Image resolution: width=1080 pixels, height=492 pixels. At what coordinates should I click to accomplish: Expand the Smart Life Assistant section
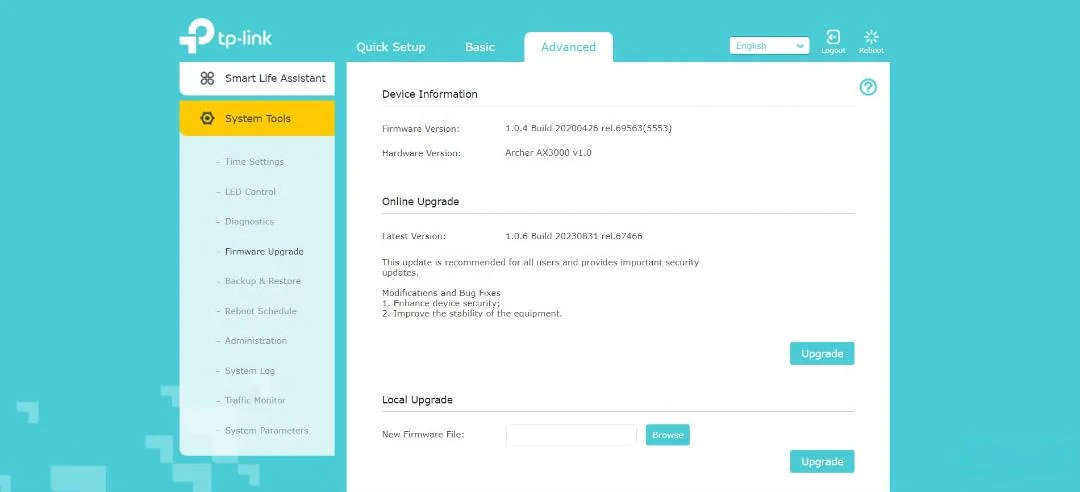coord(257,79)
